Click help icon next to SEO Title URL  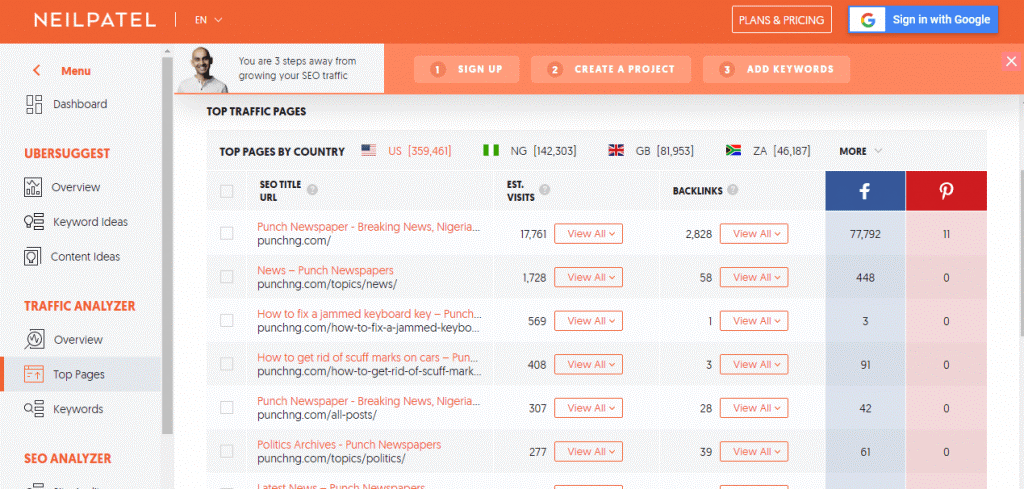[312, 190]
